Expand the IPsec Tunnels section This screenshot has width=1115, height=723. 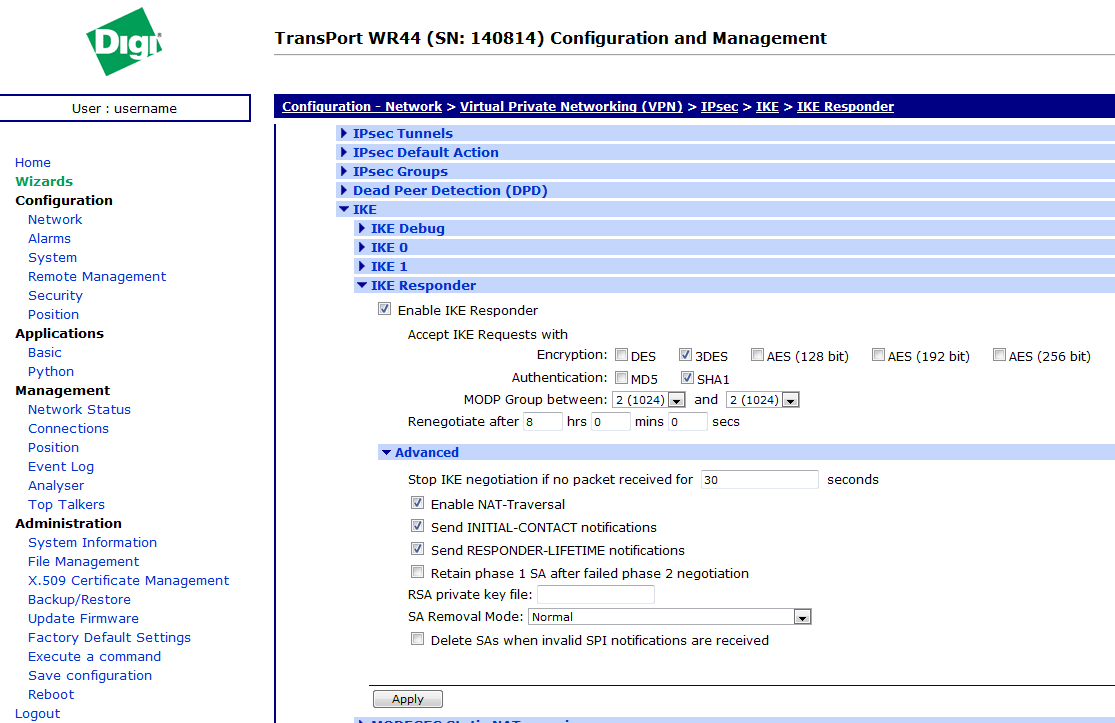[x=402, y=133]
